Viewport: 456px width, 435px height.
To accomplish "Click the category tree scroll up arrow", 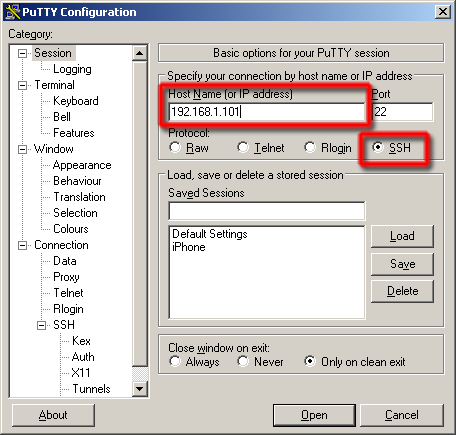I will click(140, 53).
